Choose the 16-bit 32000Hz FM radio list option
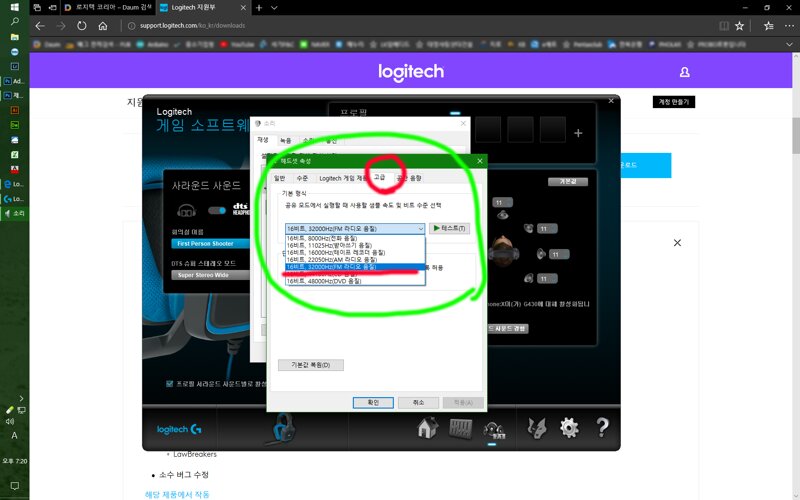 355,267
